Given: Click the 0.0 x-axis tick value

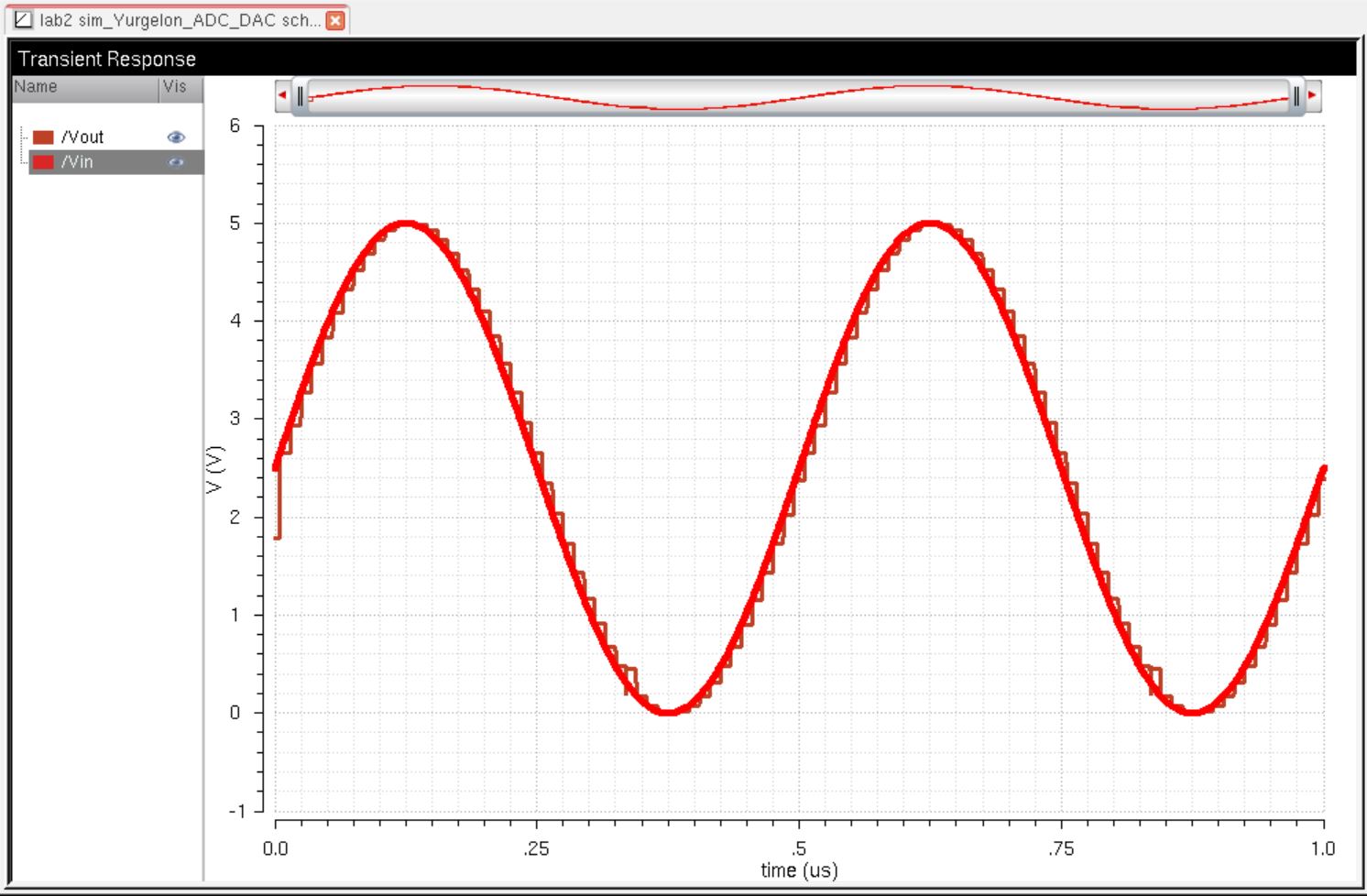Looking at the screenshot, I should [x=275, y=848].
